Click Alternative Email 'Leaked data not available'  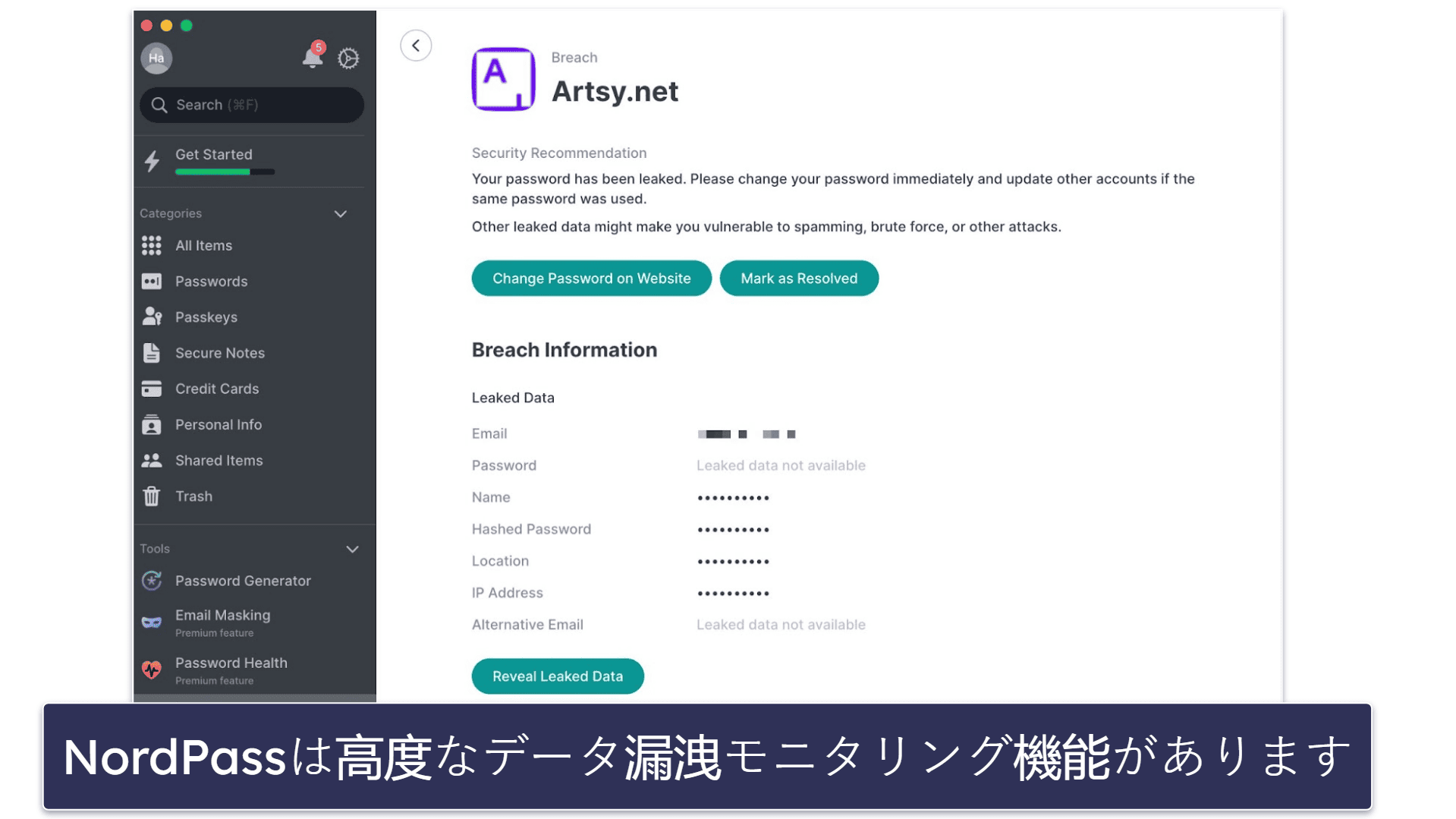[x=781, y=625]
